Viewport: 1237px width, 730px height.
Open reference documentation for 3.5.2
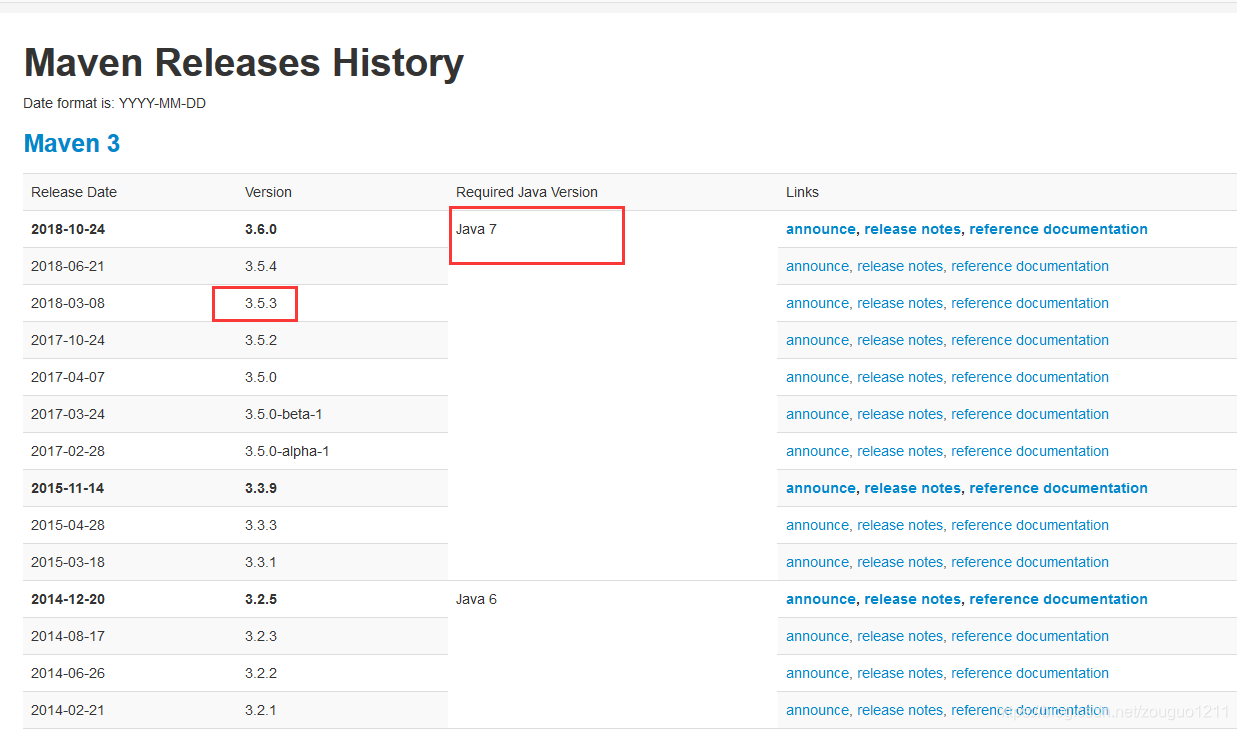(x=1030, y=340)
